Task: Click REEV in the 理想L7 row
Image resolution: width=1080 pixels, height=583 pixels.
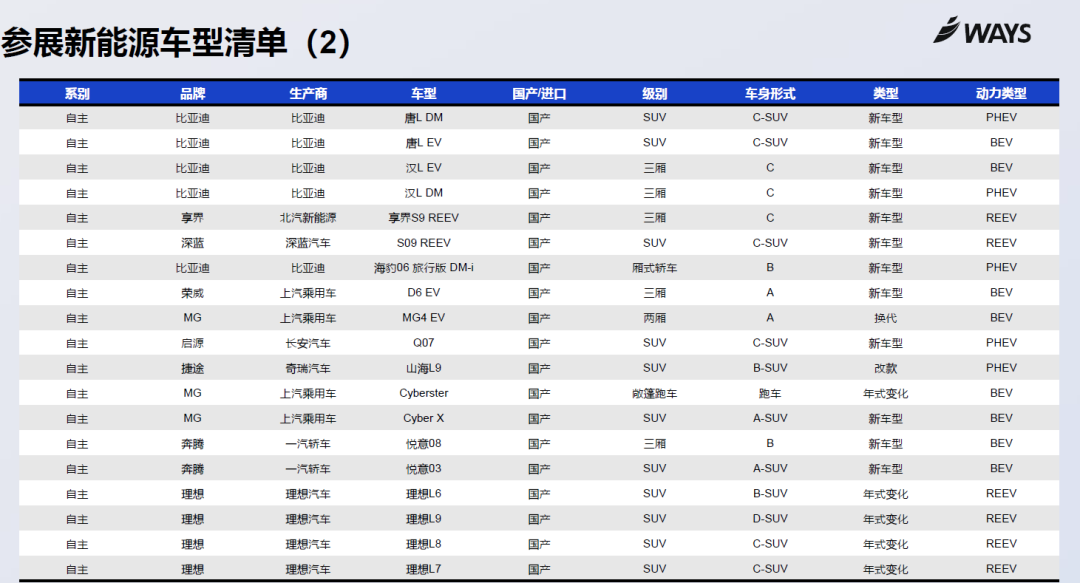Action: 1001,569
